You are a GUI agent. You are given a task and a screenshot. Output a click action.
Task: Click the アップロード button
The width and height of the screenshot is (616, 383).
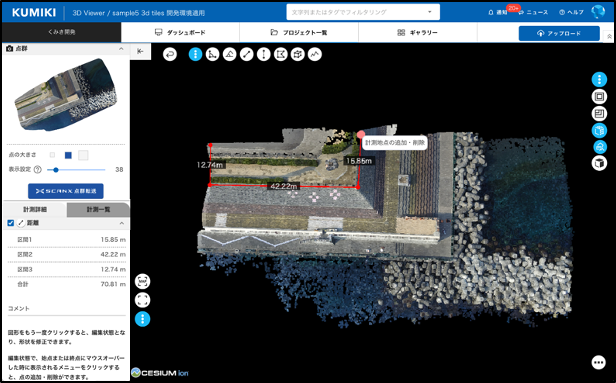[559, 33]
